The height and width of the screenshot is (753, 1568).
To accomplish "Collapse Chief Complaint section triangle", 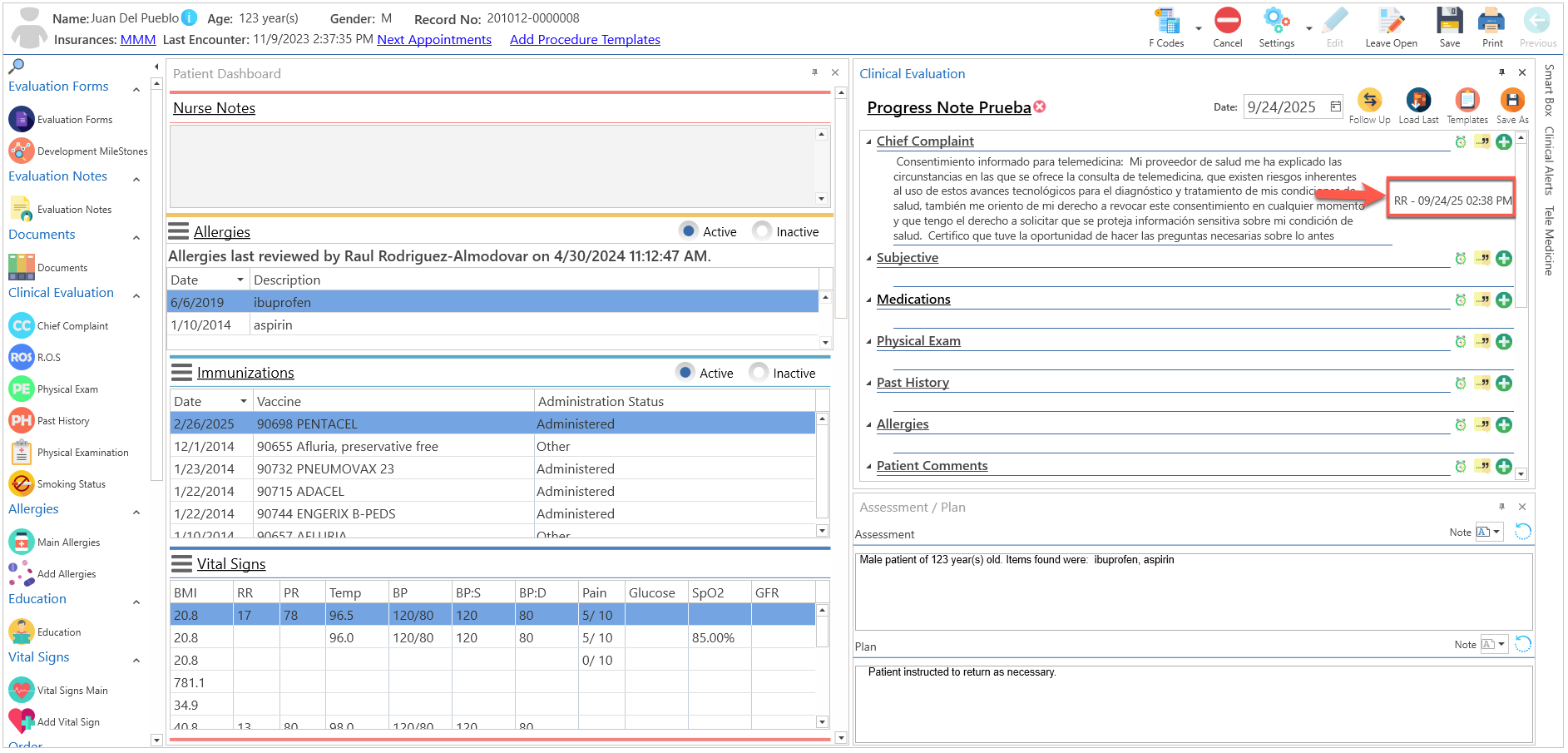I will pyautogui.click(x=869, y=142).
